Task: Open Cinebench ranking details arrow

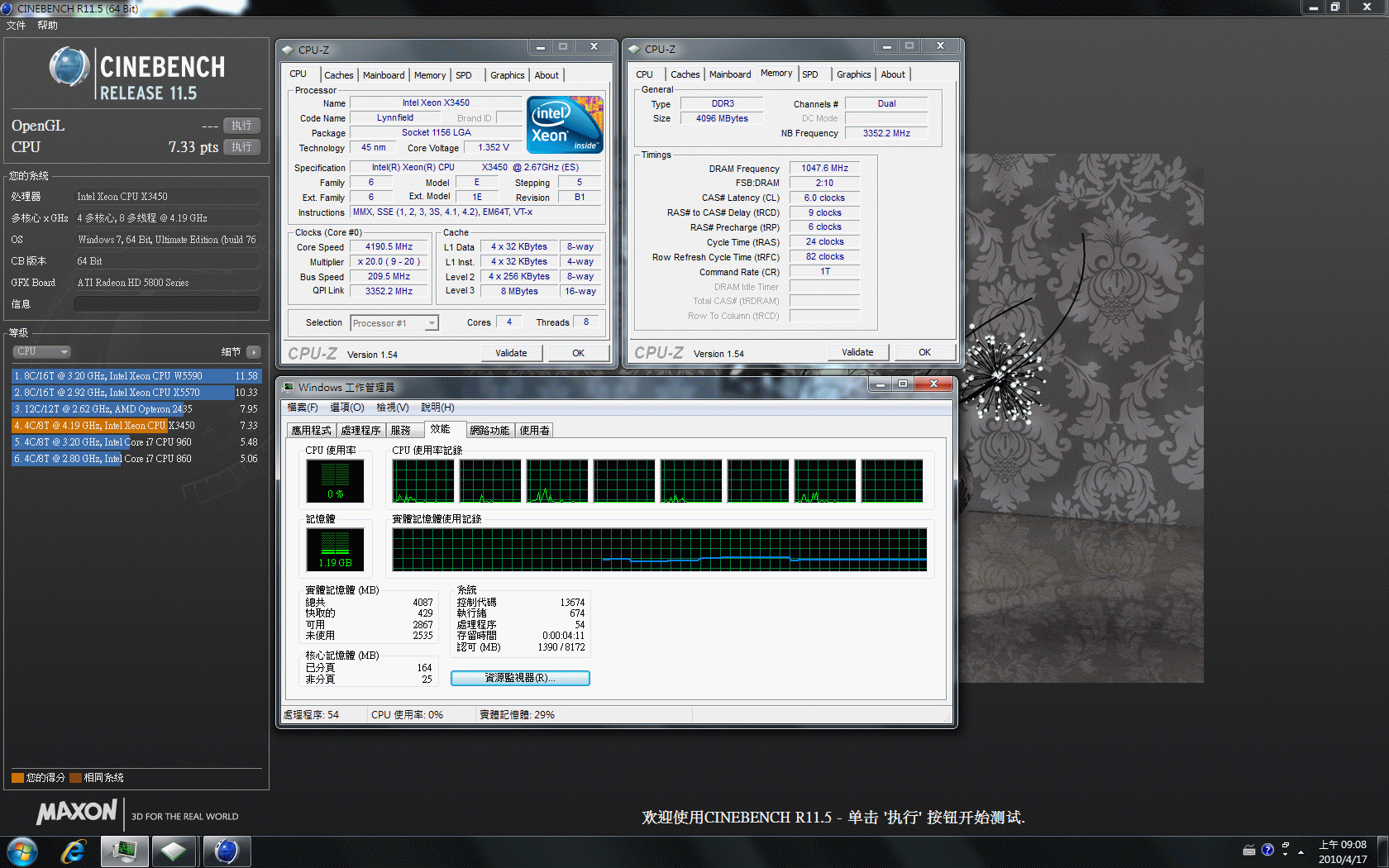Action: click(253, 351)
